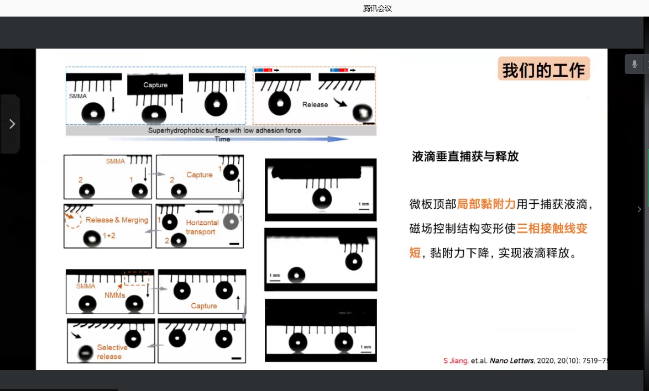Click the 液滴垂直捕获与释放 heading

[465, 156]
